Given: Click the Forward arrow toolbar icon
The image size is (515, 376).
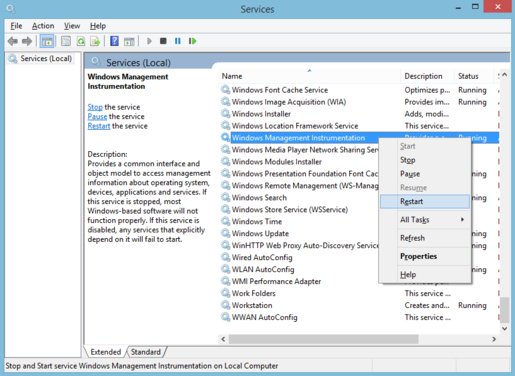Looking at the screenshot, I should tap(27, 41).
